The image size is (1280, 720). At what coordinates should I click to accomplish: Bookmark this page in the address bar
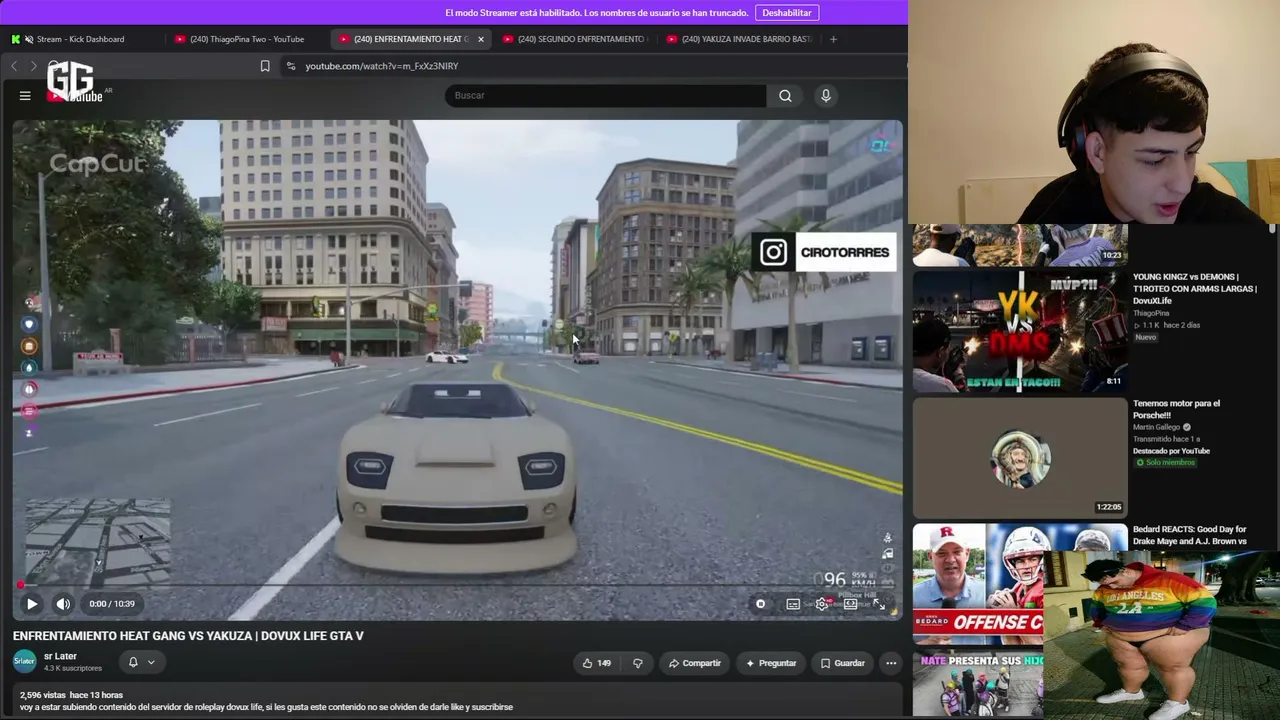(265, 66)
